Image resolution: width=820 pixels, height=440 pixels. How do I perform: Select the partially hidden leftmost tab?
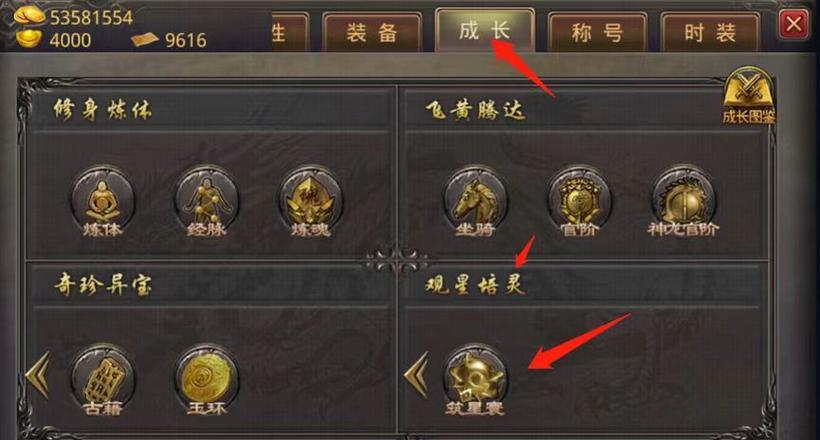290,33
